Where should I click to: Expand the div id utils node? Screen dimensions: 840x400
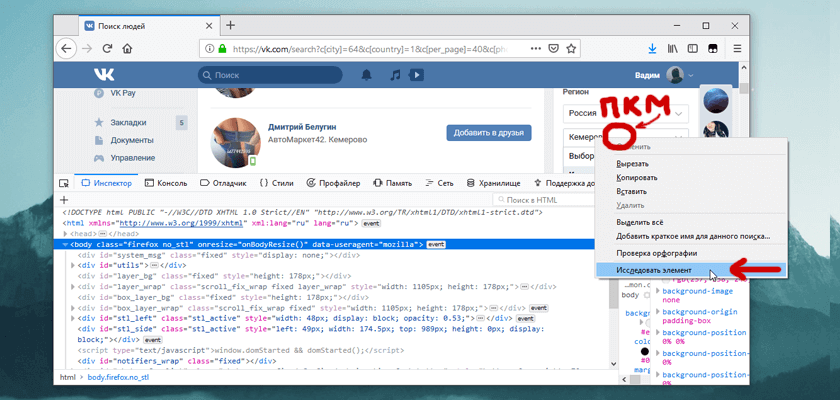click(73, 265)
